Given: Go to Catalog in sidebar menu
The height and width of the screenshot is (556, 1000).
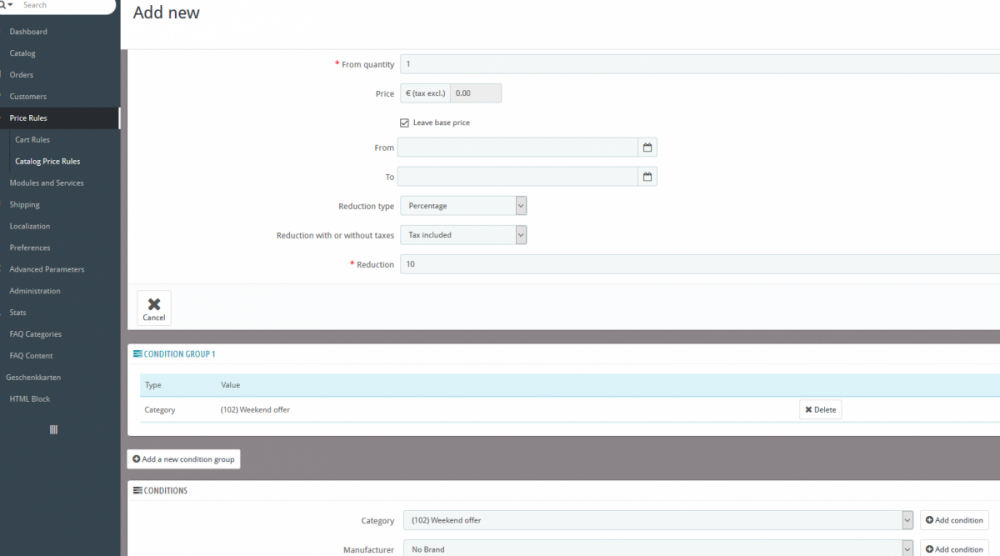Looking at the screenshot, I should 22,53.
